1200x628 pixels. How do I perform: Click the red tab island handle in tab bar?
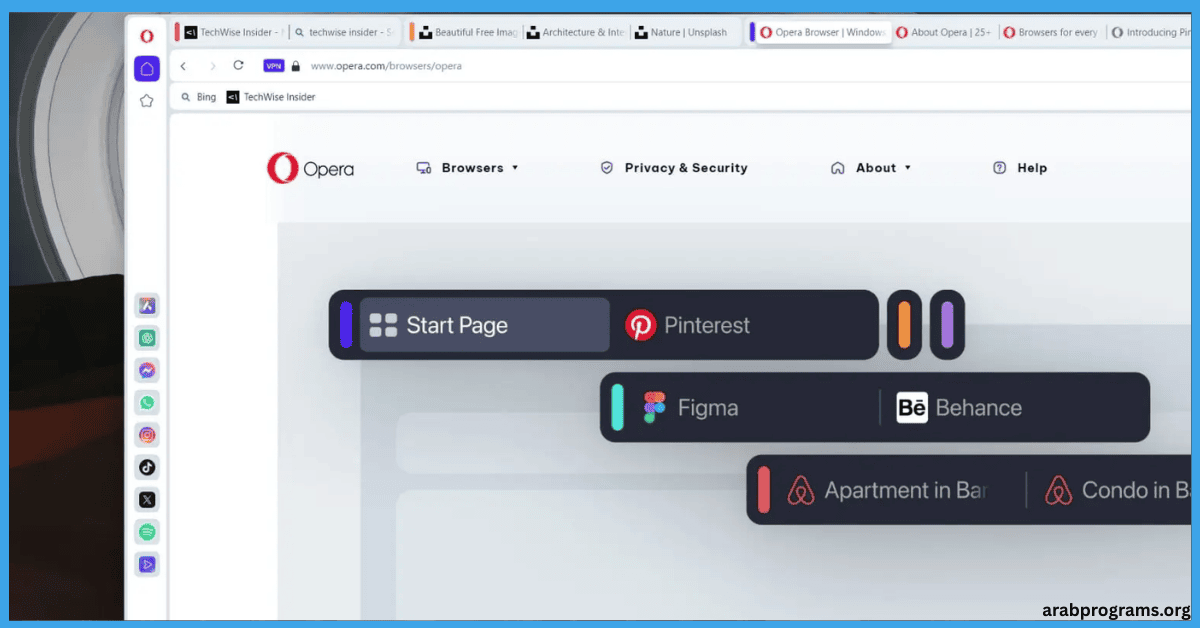[x=177, y=32]
